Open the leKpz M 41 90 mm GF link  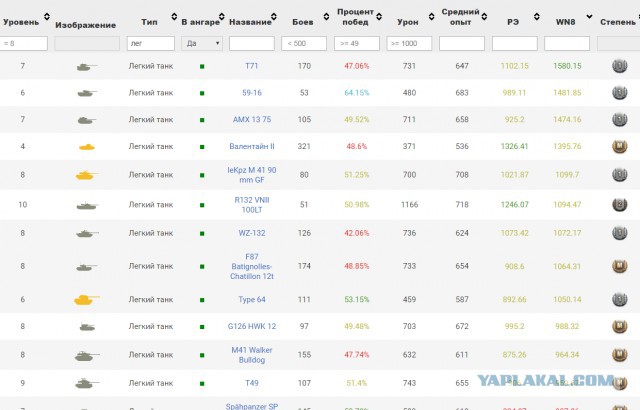[x=251, y=175]
